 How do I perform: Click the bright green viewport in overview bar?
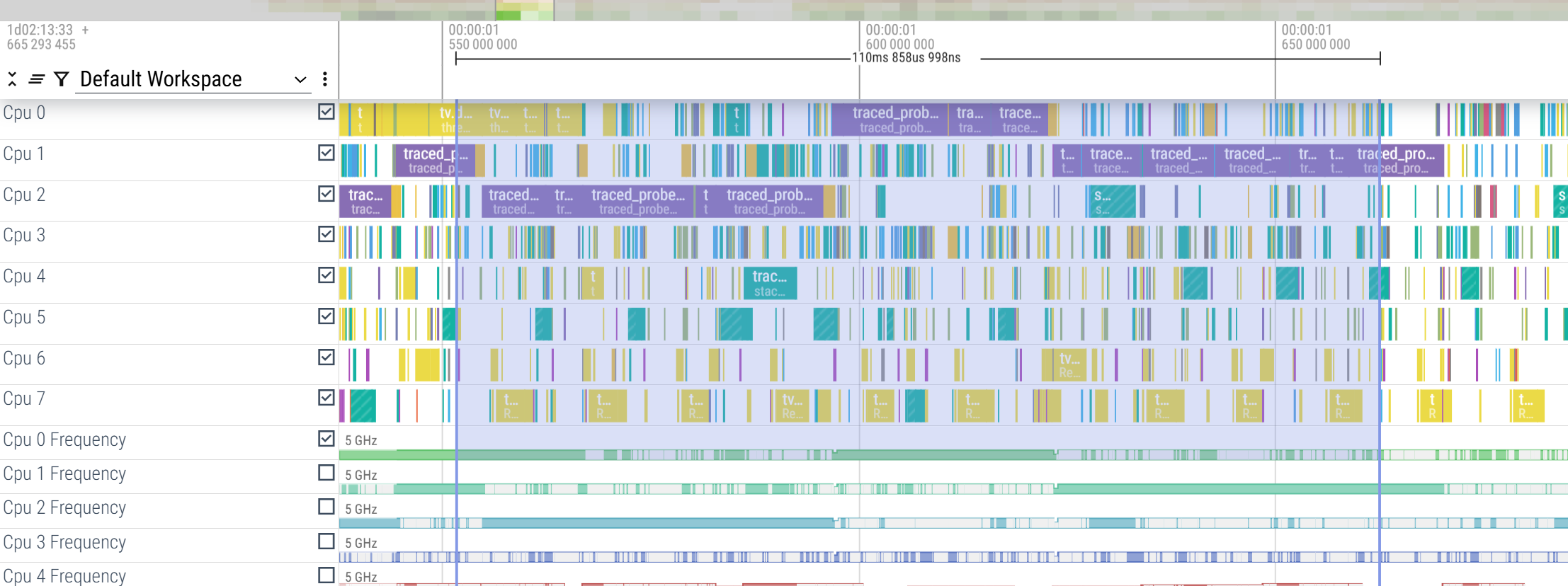pyautogui.click(x=524, y=11)
